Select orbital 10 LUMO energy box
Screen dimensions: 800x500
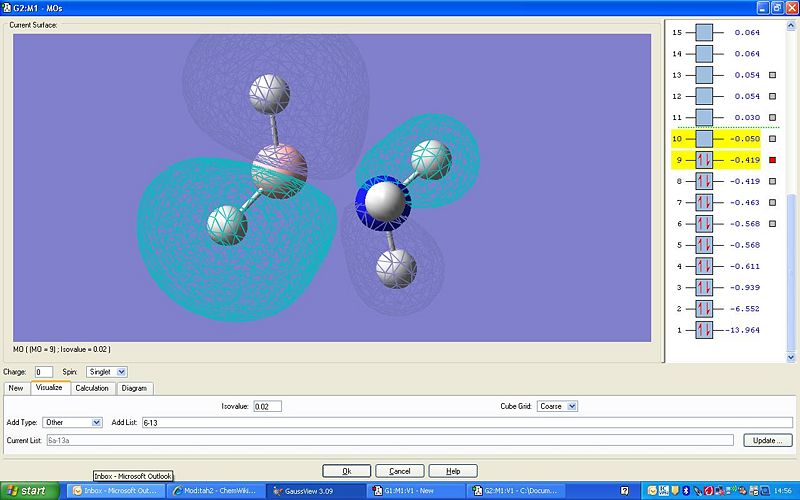pos(704,139)
